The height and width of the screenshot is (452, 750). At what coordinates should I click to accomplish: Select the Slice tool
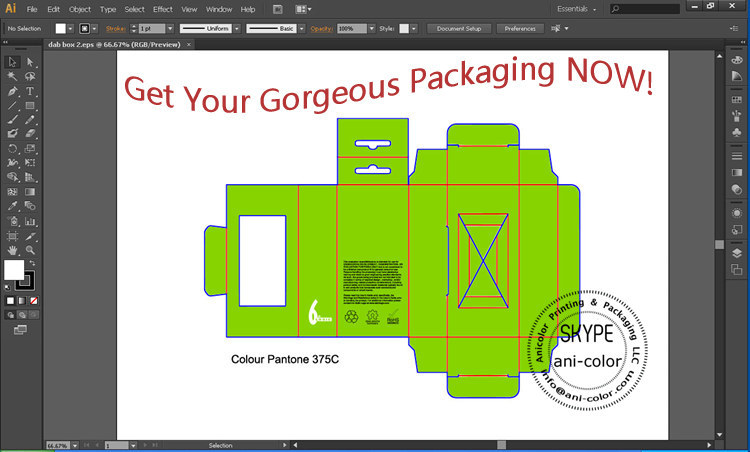pos(30,236)
